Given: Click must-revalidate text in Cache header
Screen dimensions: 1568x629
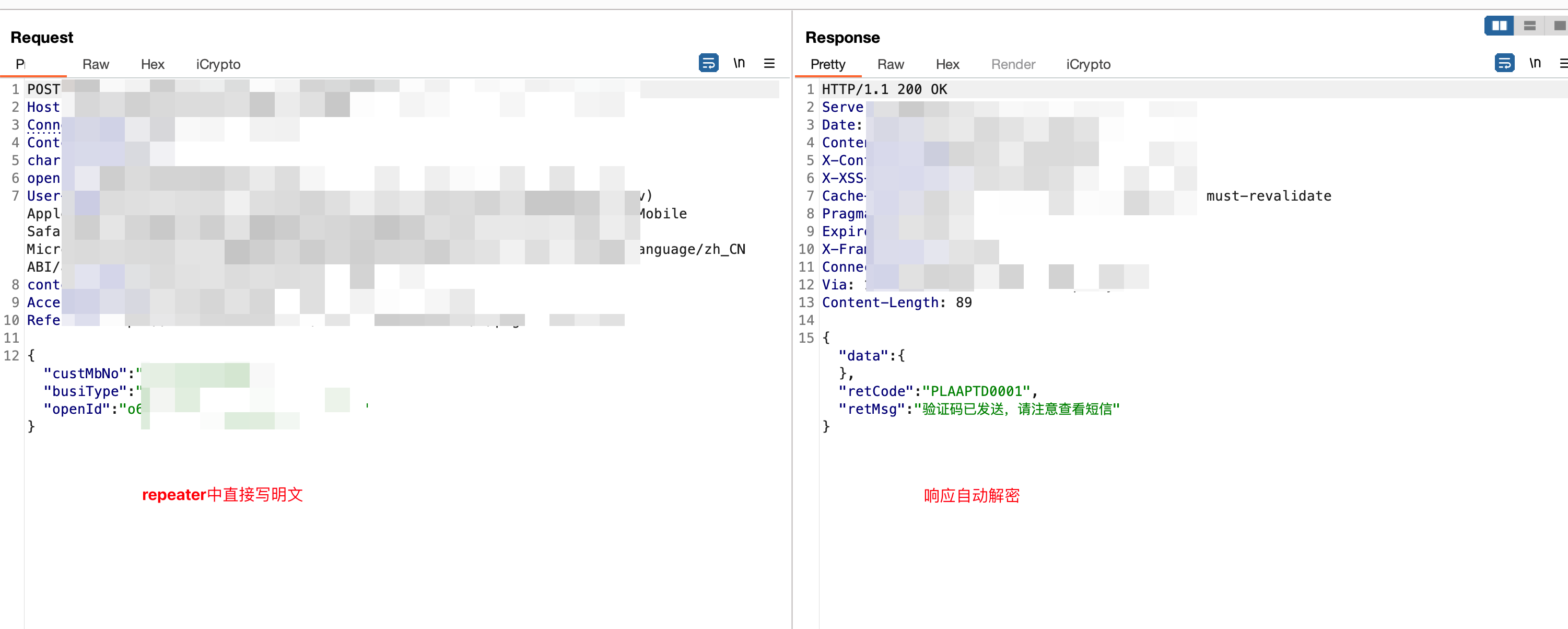Looking at the screenshot, I should (x=1269, y=196).
